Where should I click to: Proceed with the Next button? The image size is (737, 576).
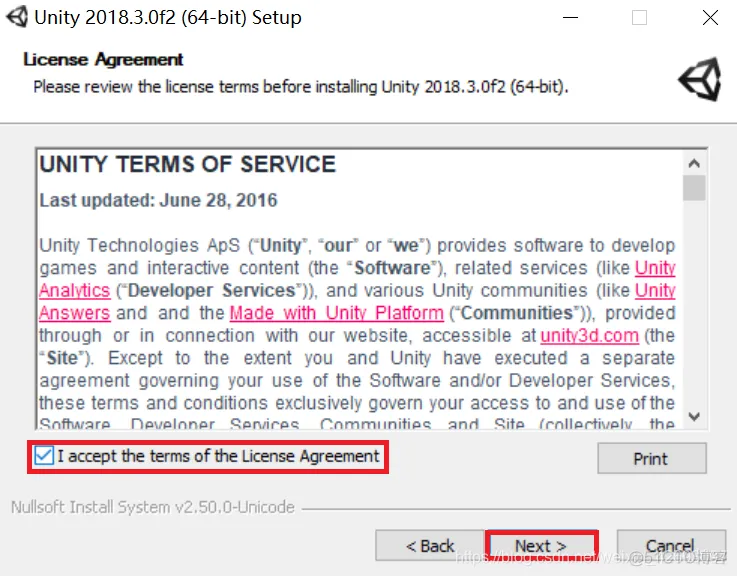tap(541, 545)
